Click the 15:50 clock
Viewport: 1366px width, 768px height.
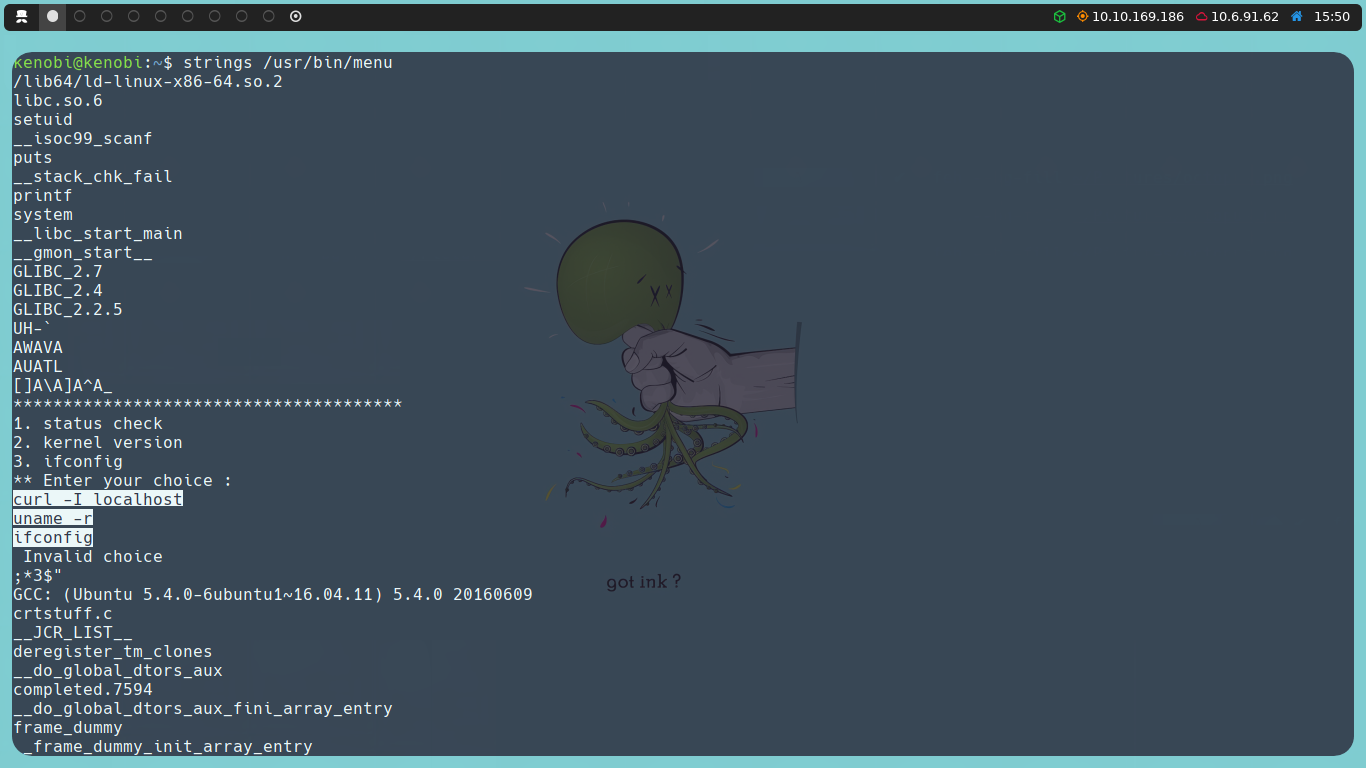pyautogui.click(x=1332, y=17)
